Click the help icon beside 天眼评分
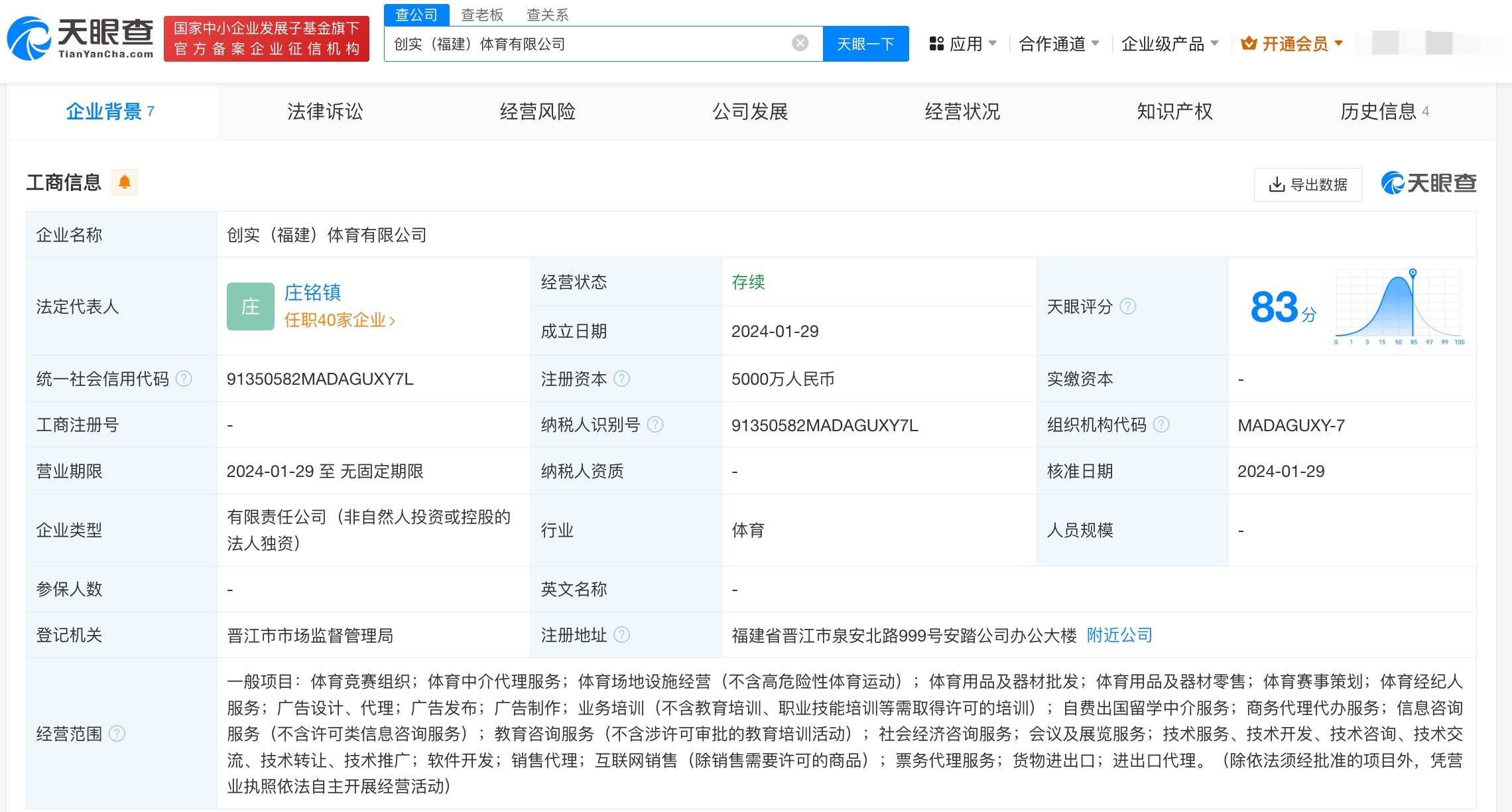1512x812 pixels. point(1127,306)
